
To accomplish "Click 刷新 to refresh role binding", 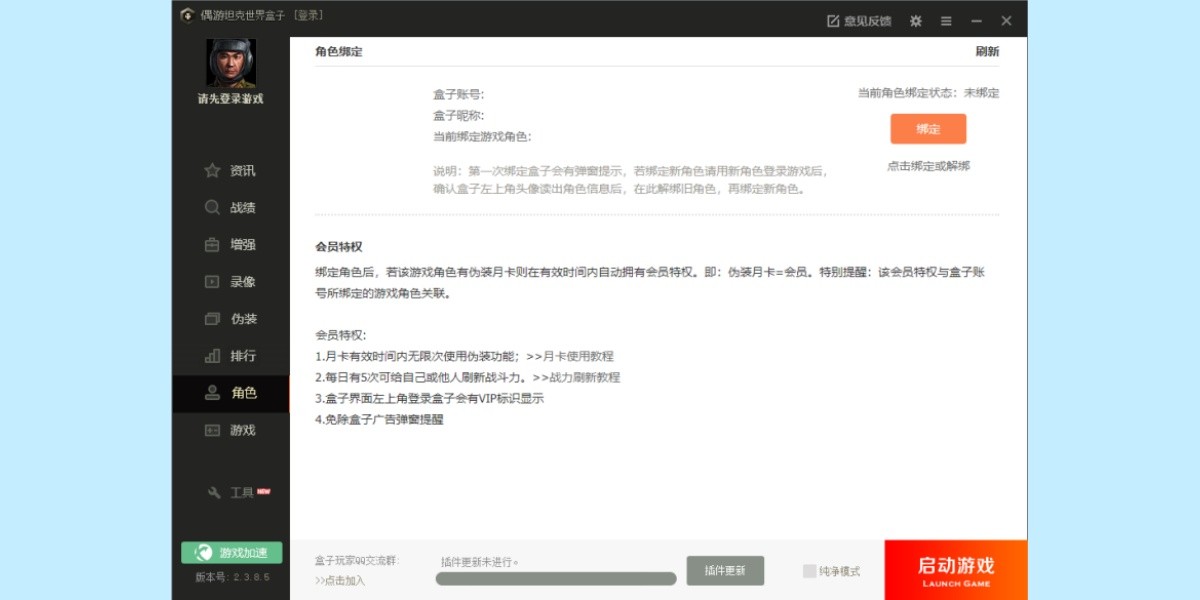I will [987, 52].
